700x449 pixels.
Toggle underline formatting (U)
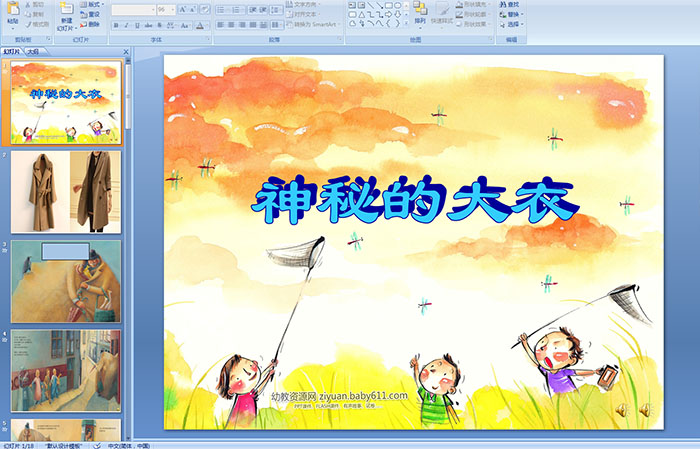pyautogui.click(x=138, y=25)
